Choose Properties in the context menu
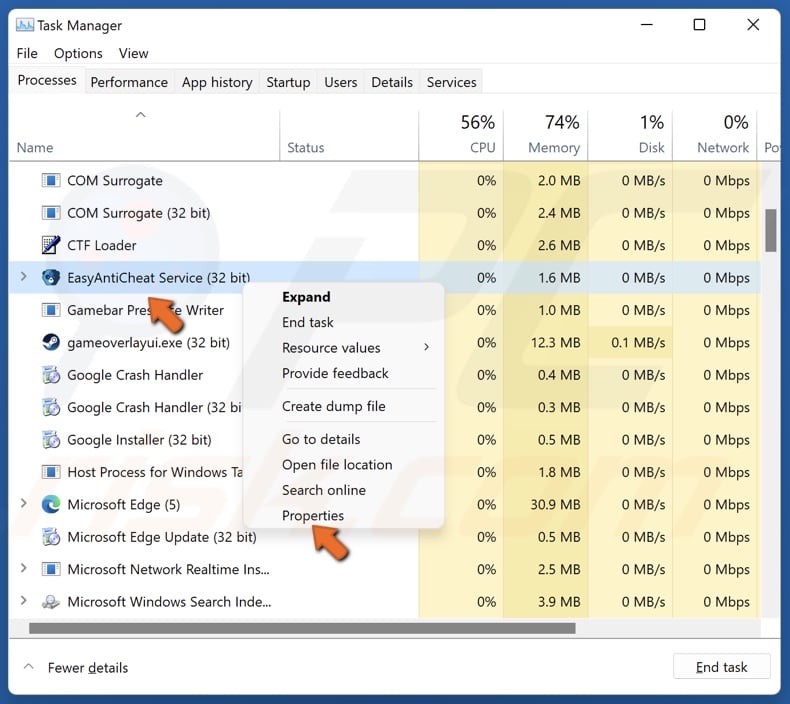The width and height of the screenshot is (790, 704). (x=344, y=516)
